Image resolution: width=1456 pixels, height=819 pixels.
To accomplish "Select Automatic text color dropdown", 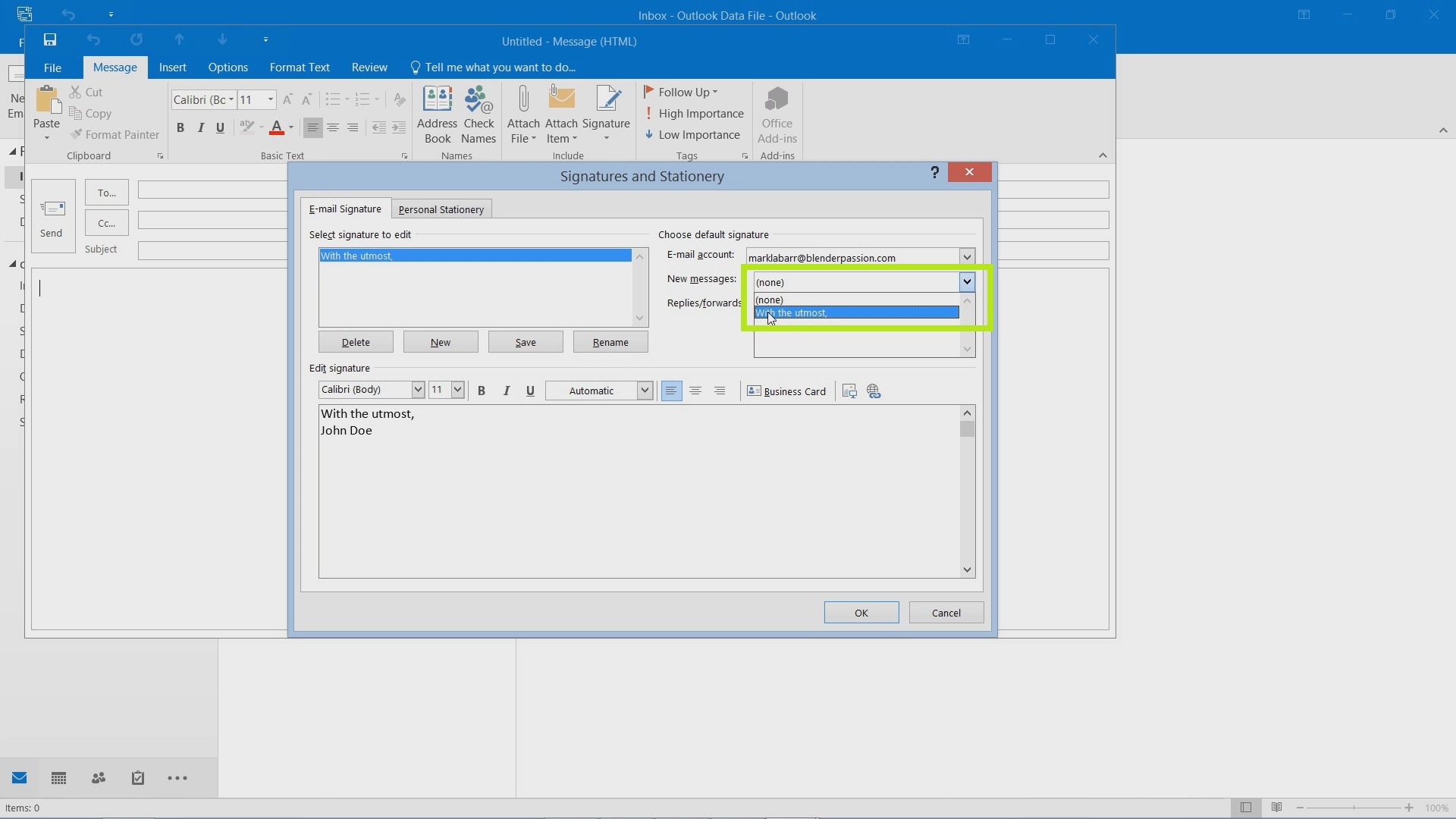I will (x=644, y=390).
